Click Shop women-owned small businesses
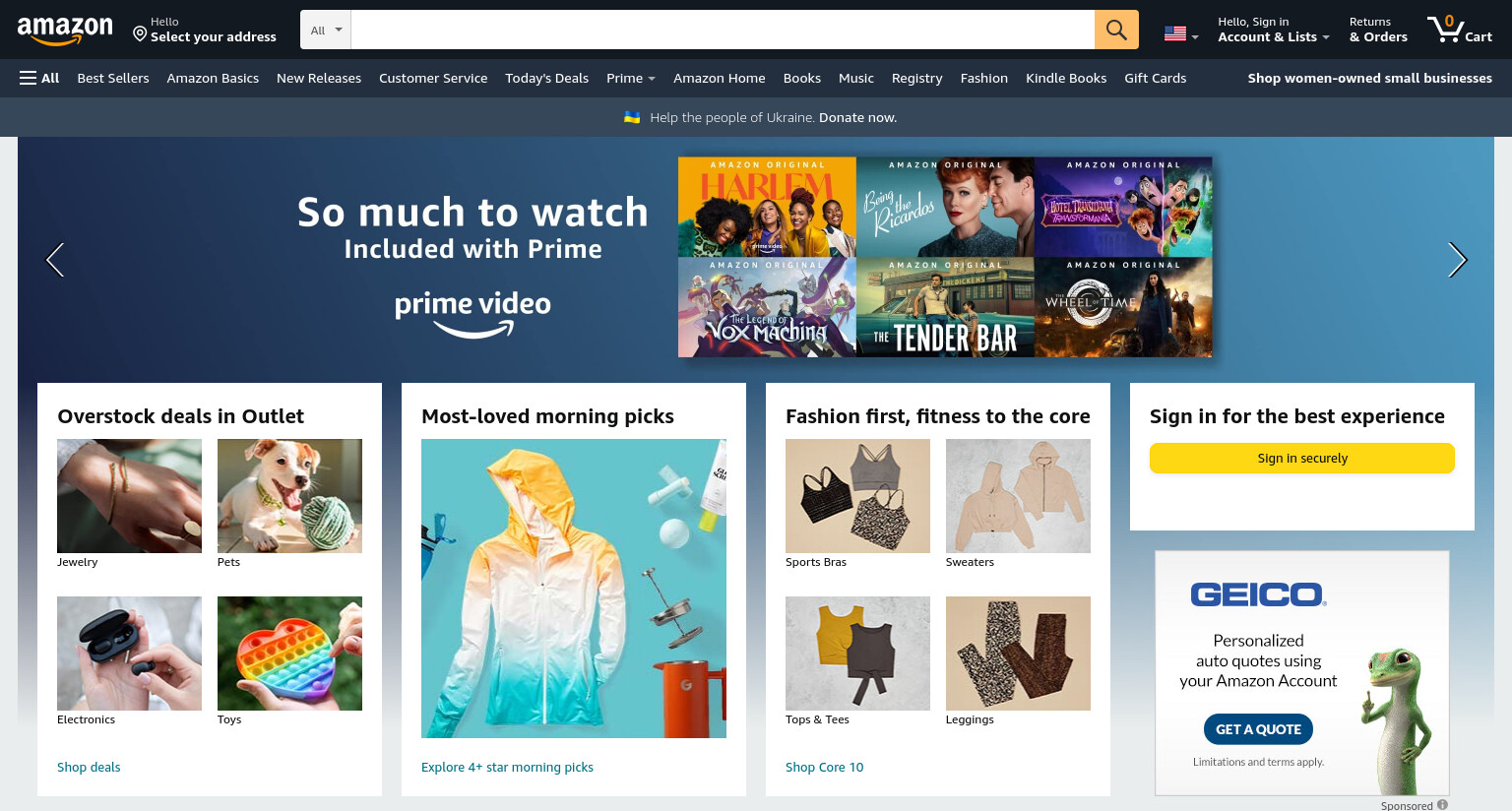Viewport: 1512px width, 811px height. pos(1370,78)
